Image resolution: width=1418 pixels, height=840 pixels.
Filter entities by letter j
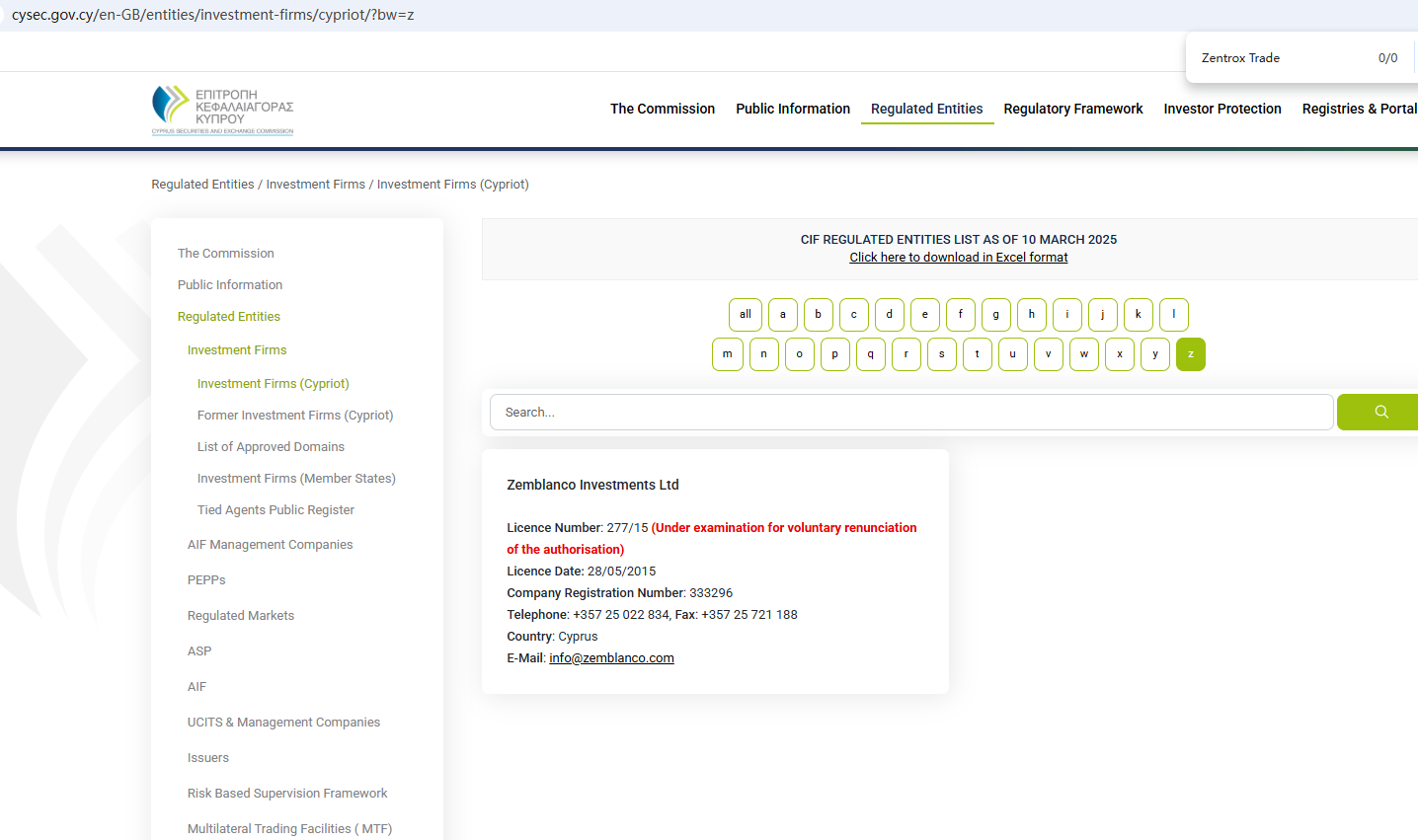(x=1103, y=315)
